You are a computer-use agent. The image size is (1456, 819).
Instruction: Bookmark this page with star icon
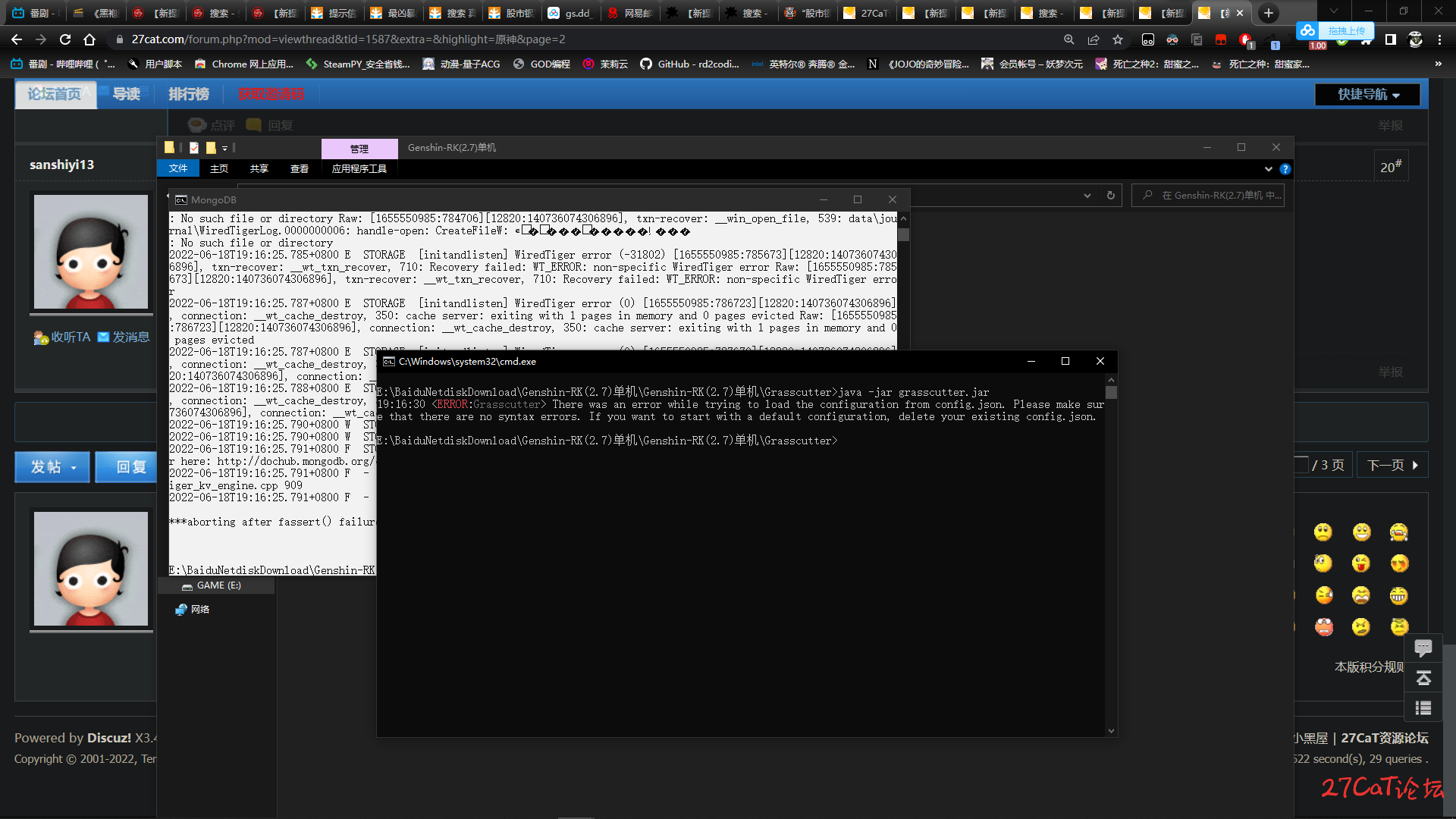click(1118, 39)
